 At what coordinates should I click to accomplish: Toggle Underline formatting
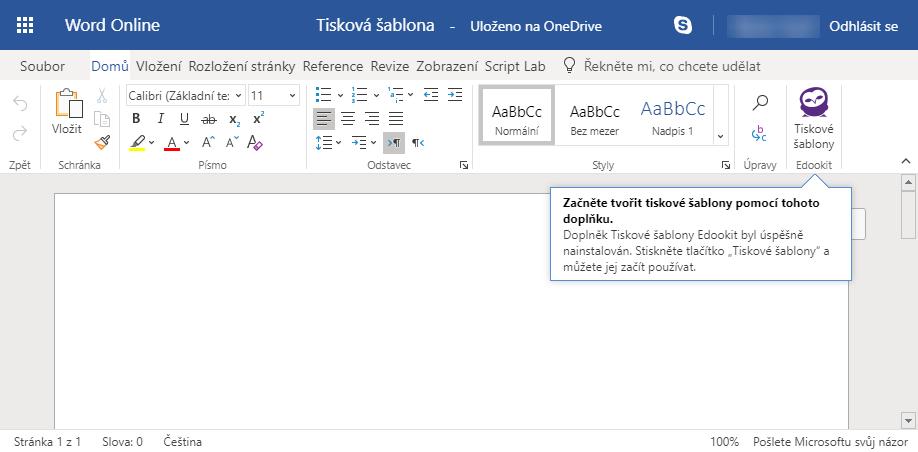tap(184, 119)
